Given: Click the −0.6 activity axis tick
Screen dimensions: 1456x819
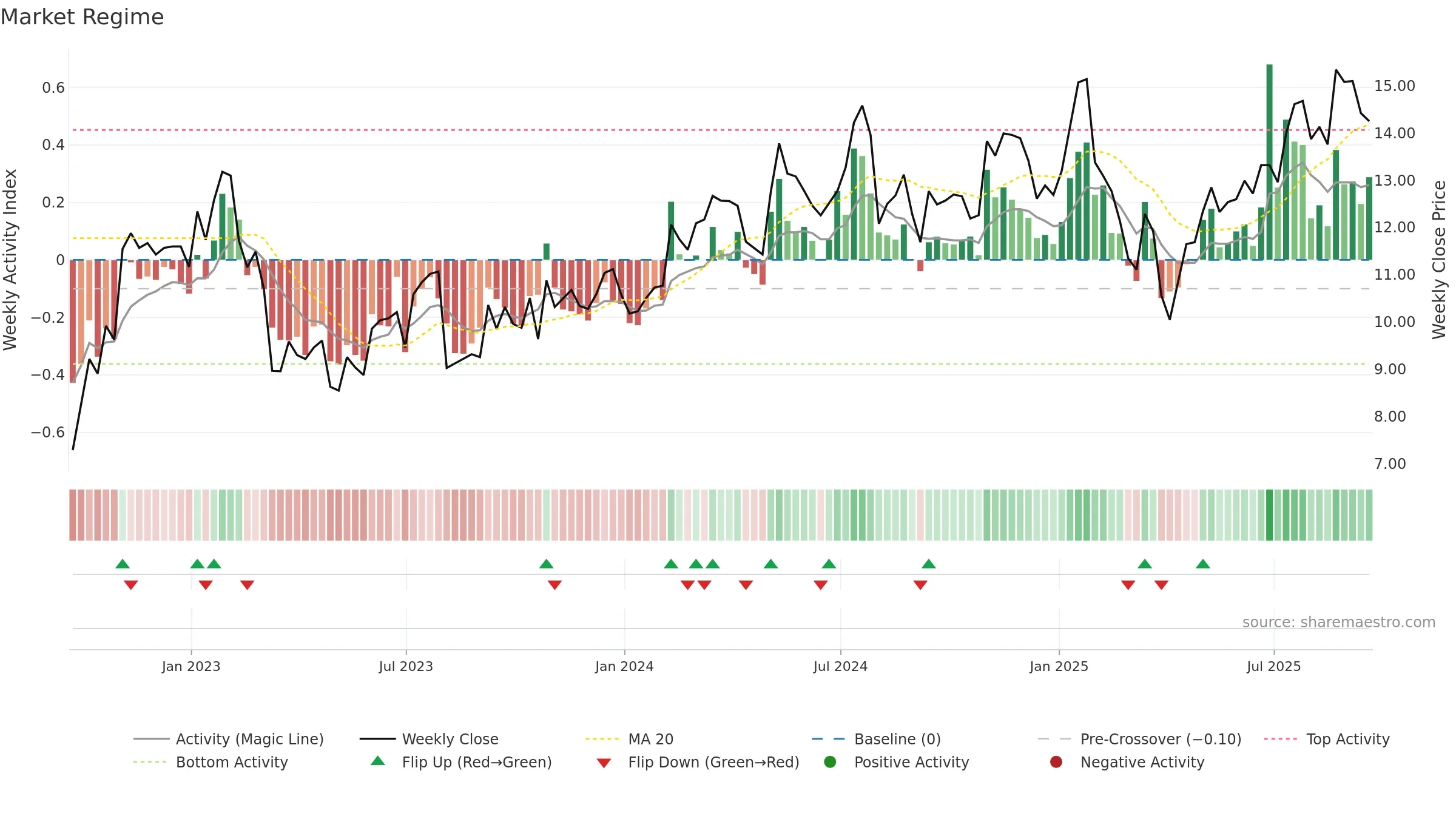Looking at the screenshot, I should [x=48, y=433].
